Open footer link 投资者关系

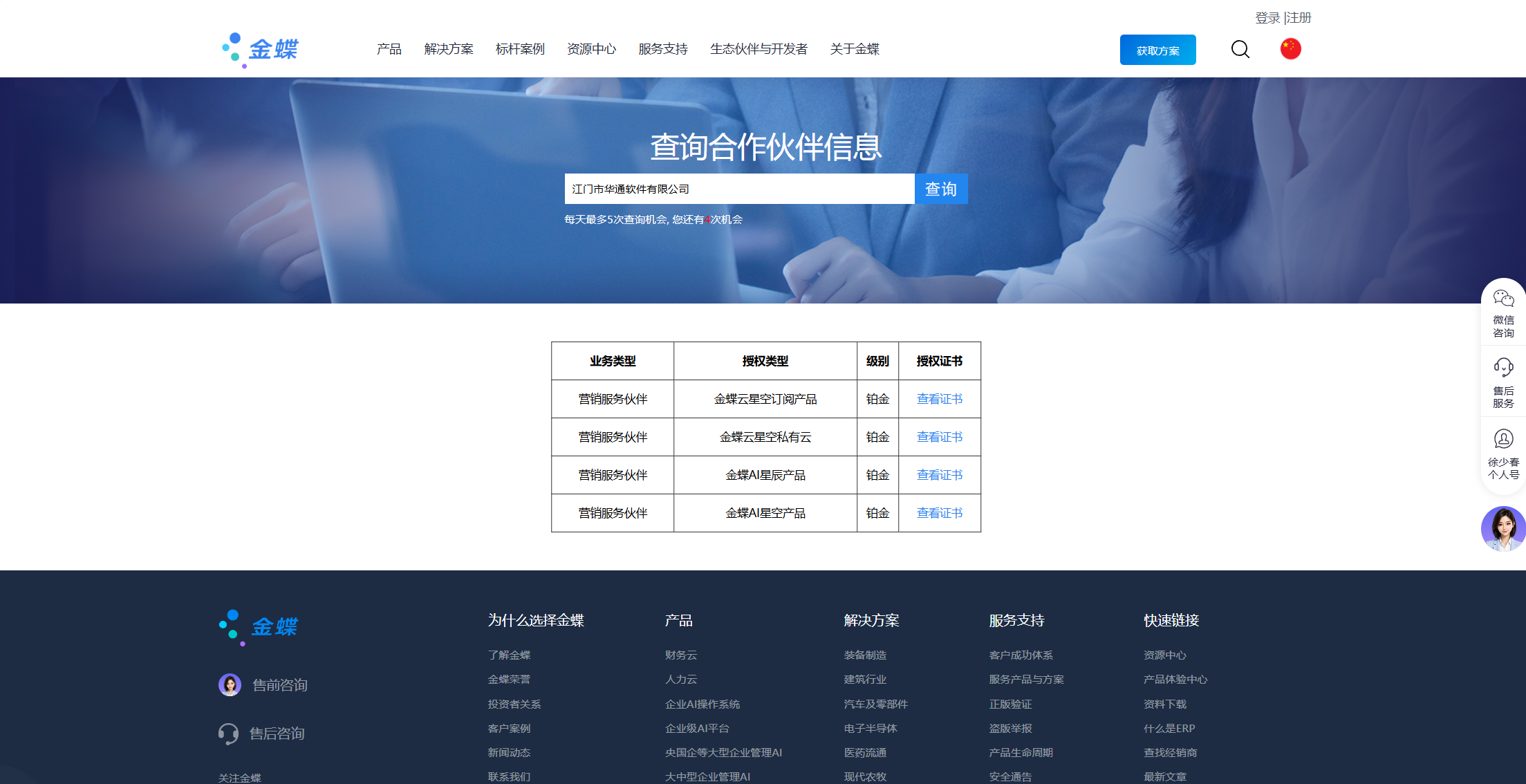coord(514,704)
